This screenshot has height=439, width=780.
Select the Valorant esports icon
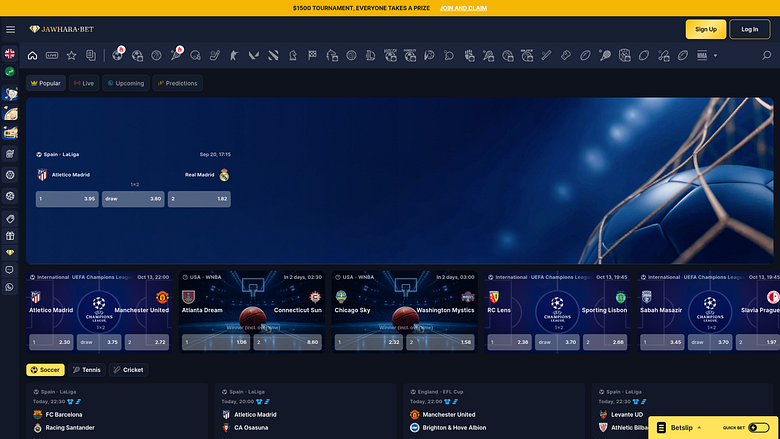pyautogui.click(x=254, y=55)
